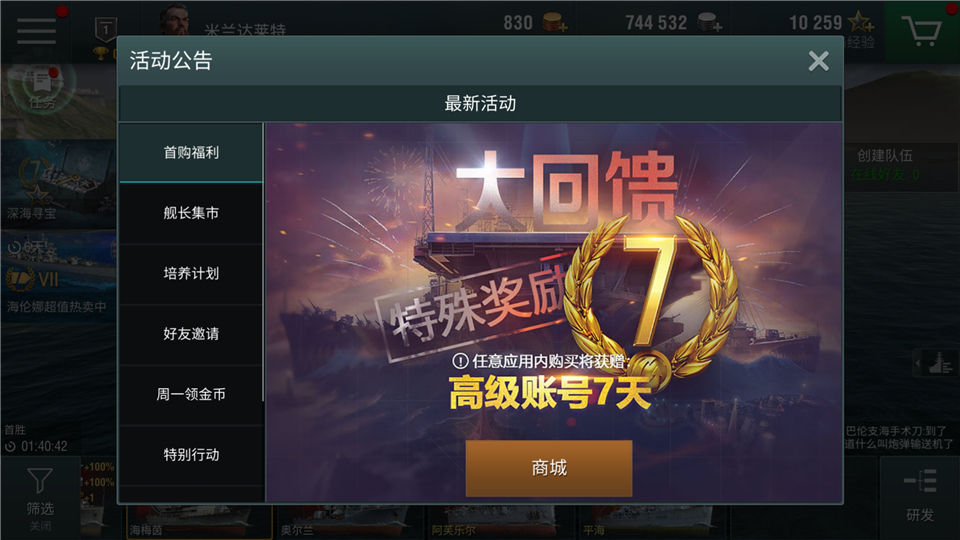Select the 舰长集市 tab
The image size is (960, 540).
[191, 213]
